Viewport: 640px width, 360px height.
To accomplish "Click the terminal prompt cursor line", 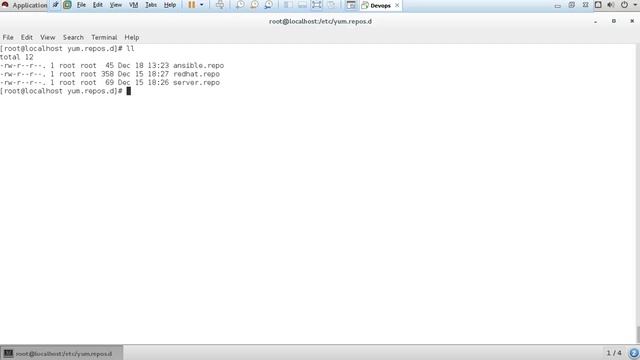I will coord(65,91).
